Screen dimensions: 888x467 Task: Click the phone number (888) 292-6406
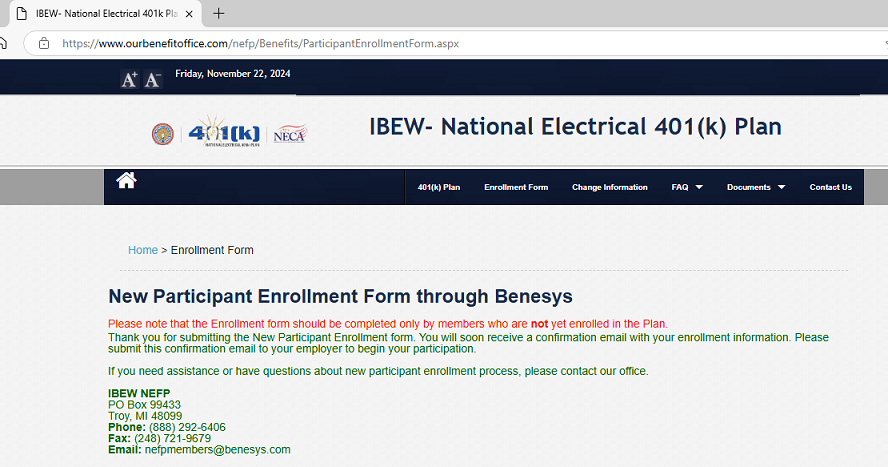[x=187, y=427]
